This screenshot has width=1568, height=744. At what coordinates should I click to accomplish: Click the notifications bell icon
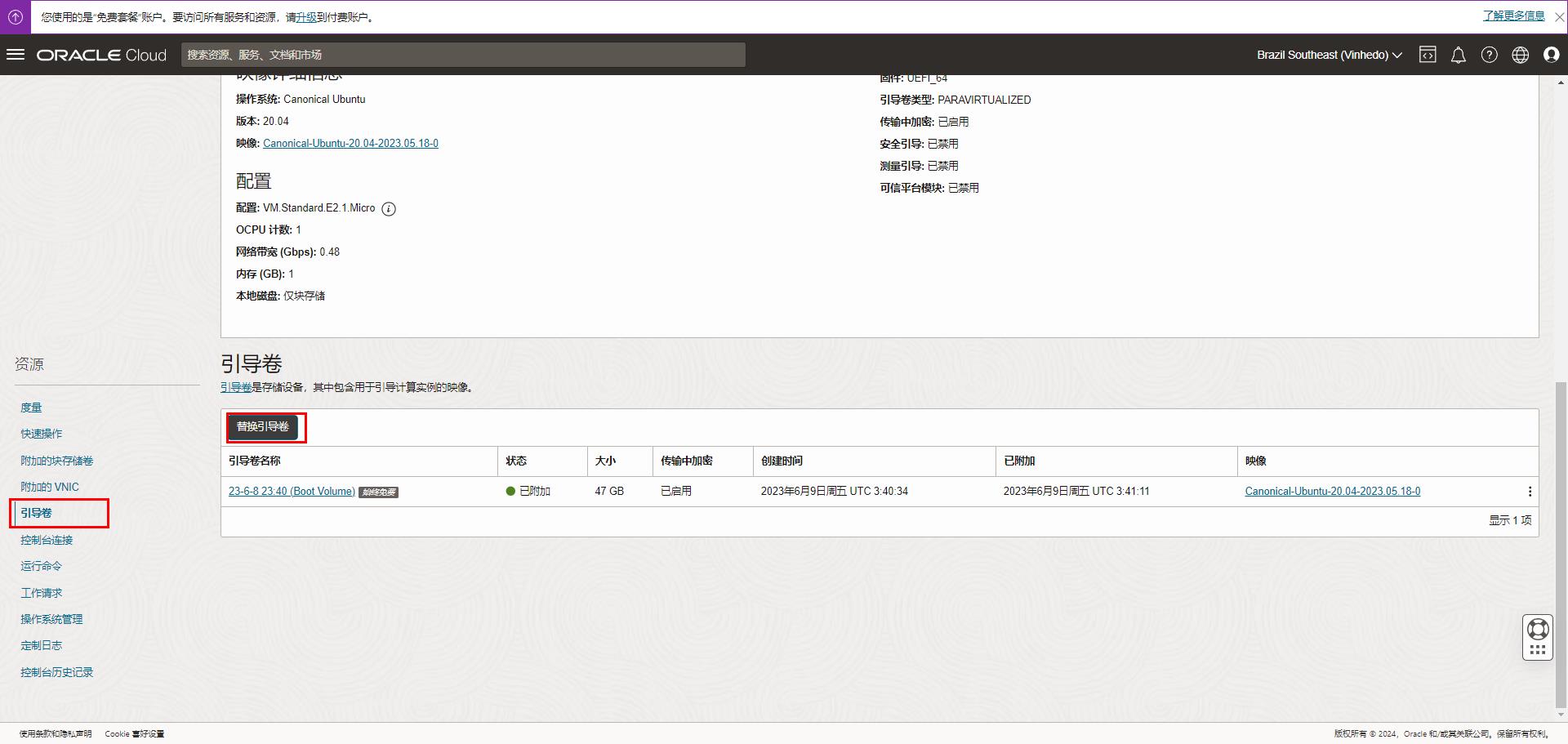pyautogui.click(x=1458, y=55)
